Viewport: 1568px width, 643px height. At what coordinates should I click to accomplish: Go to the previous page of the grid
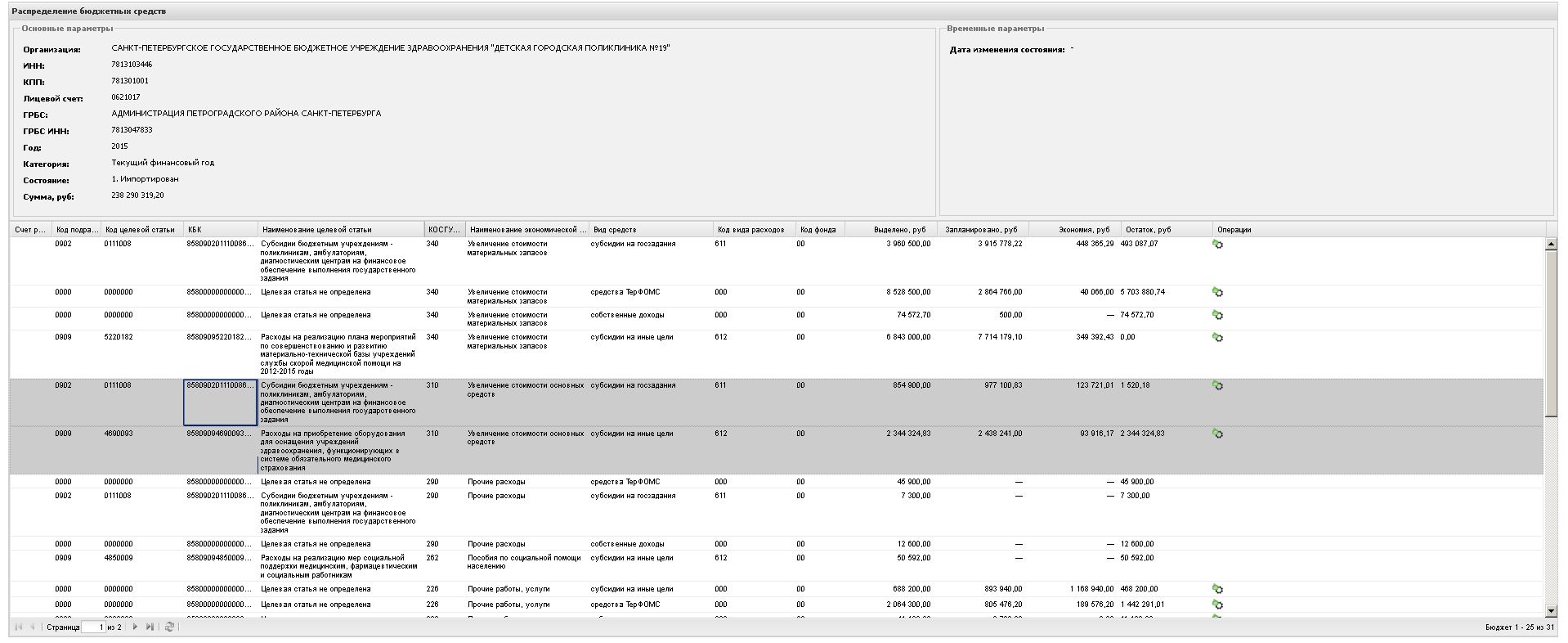(33, 627)
